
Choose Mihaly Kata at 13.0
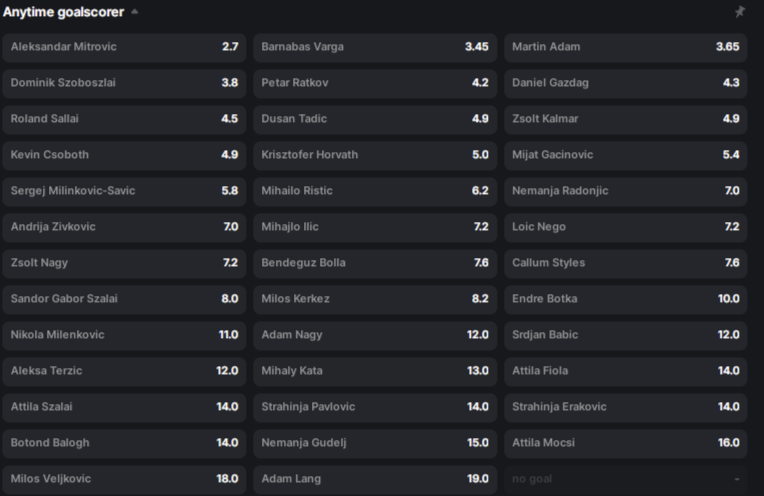pos(375,371)
